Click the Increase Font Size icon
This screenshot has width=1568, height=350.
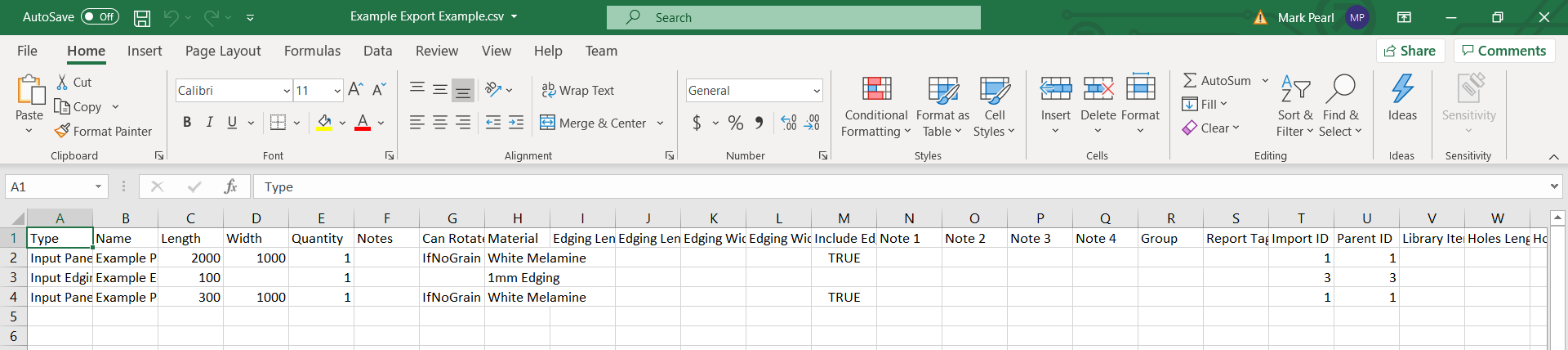click(x=355, y=90)
